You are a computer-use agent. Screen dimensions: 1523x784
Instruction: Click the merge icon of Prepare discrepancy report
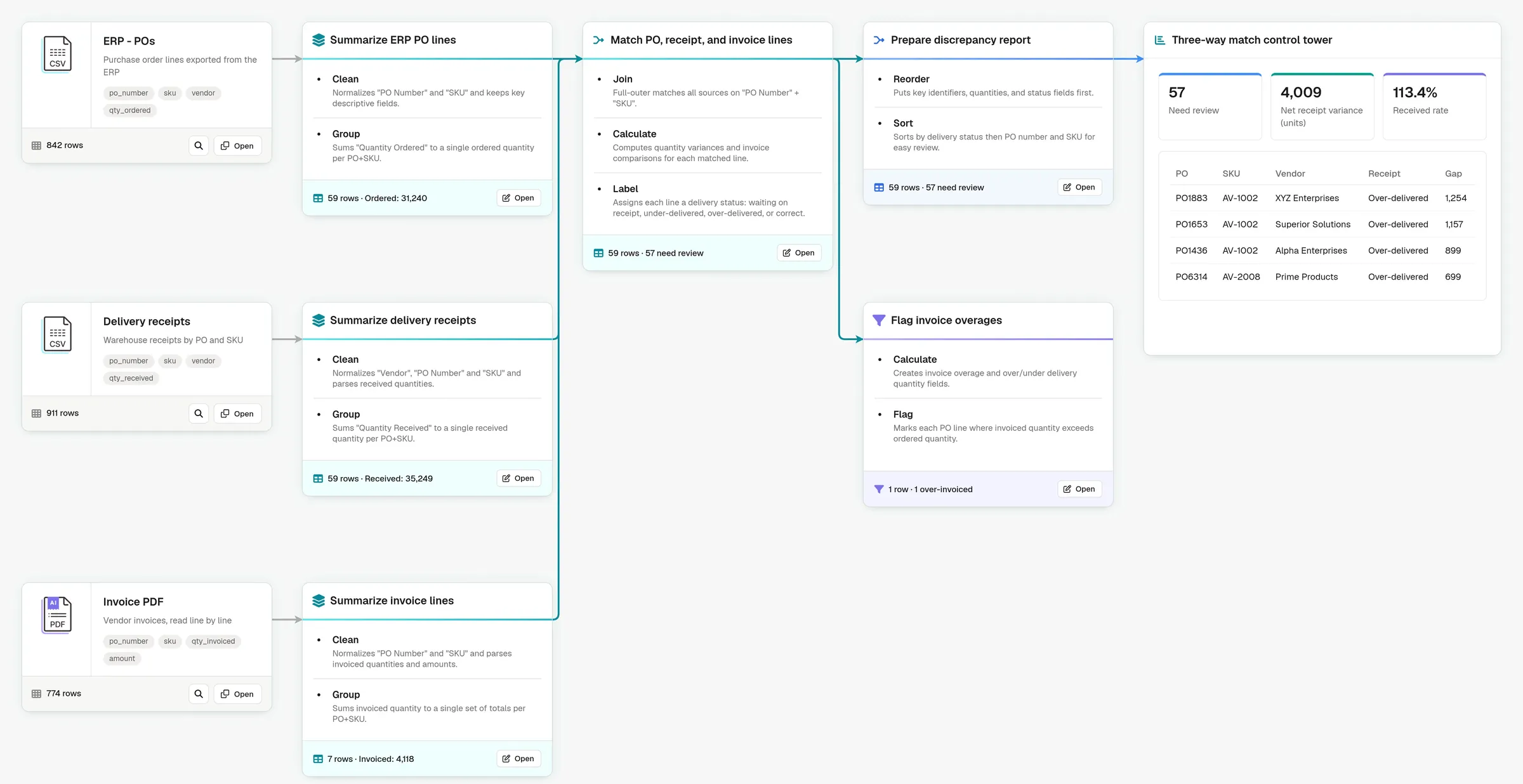[x=879, y=40]
